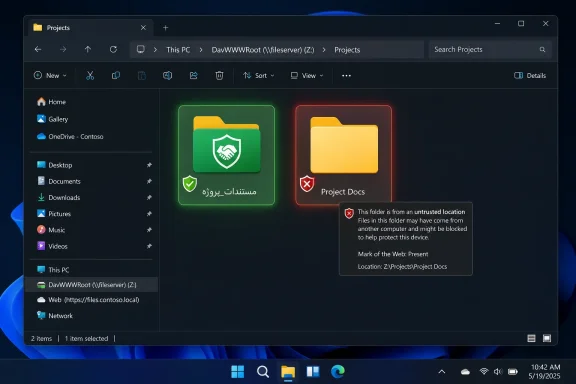Click the PC monitor icon in address bar
The image size is (576, 384).
pos(141,49)
